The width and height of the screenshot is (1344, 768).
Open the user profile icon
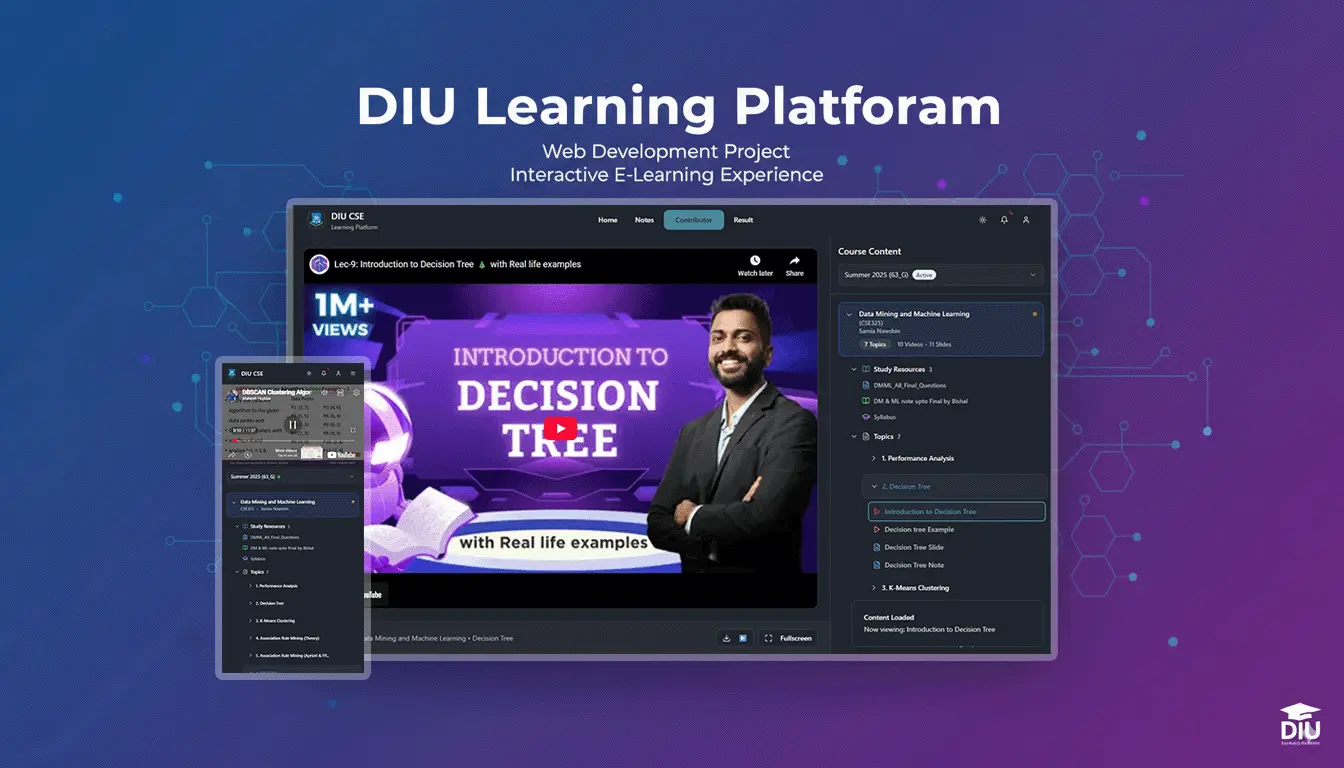point(1026,219)
